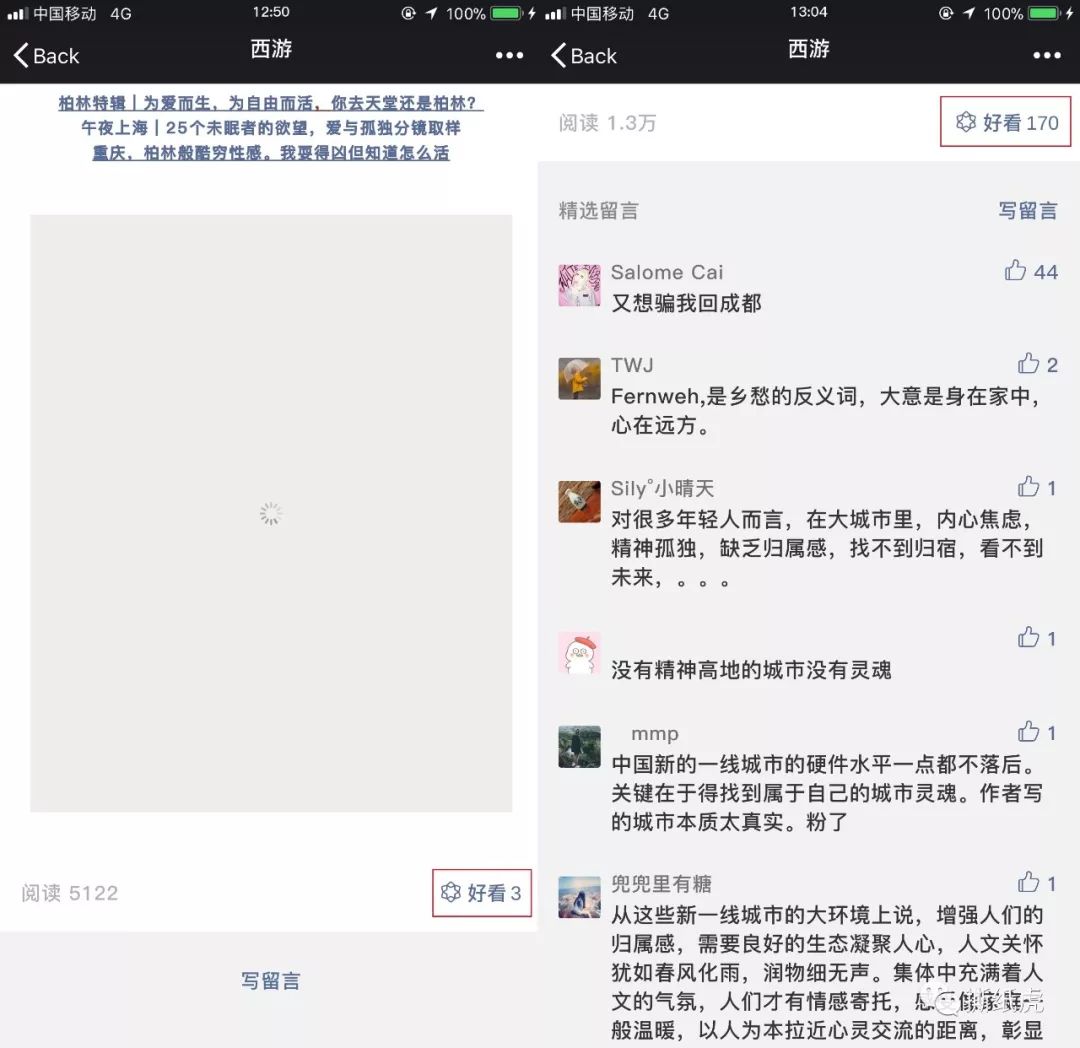
Task: Open the 柏林特辑 article link
Action: coord(270,103)
